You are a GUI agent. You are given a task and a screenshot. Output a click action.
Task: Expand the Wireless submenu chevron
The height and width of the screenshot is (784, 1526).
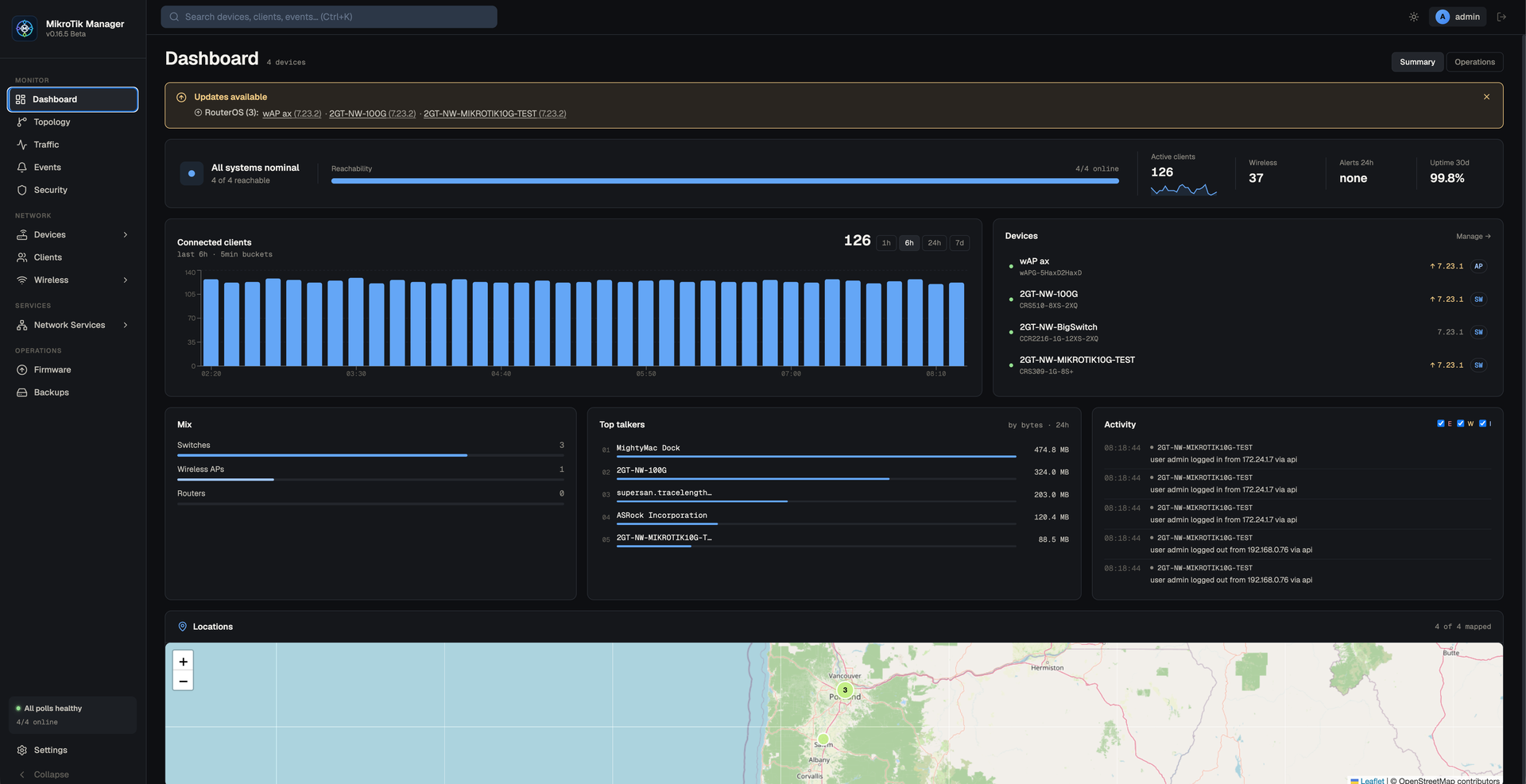point(126,280)
